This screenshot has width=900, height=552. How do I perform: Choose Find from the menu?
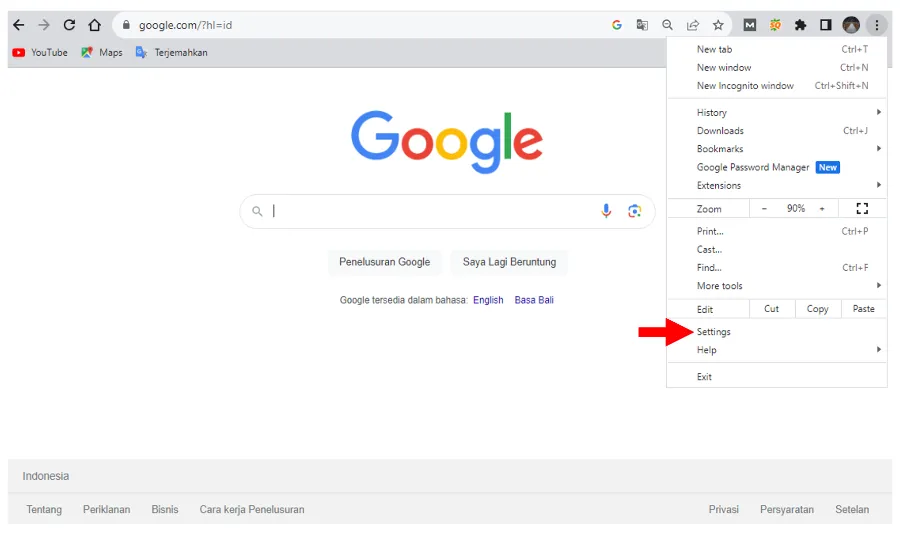pos(777,267)
